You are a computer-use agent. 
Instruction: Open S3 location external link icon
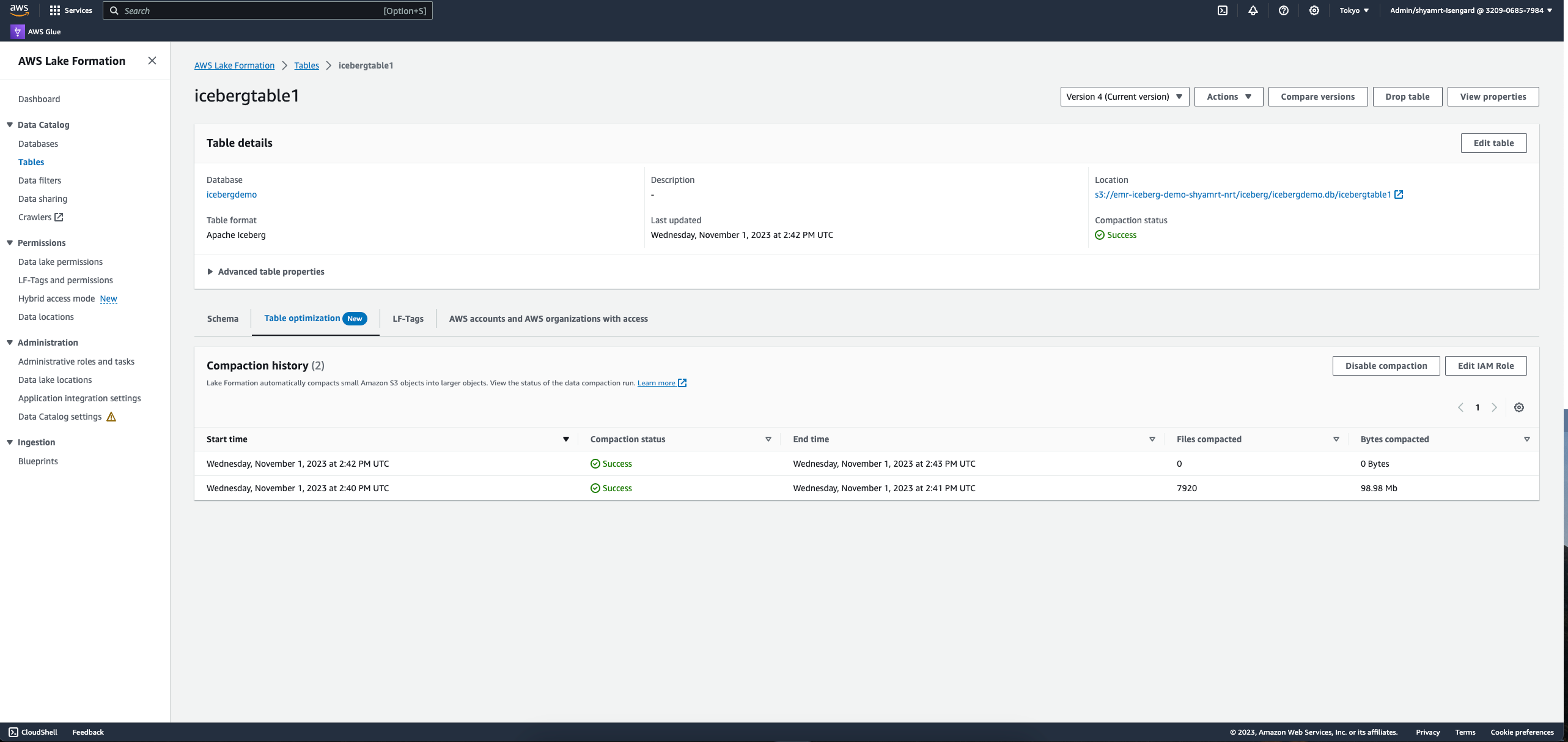[x=1399, y=195]
